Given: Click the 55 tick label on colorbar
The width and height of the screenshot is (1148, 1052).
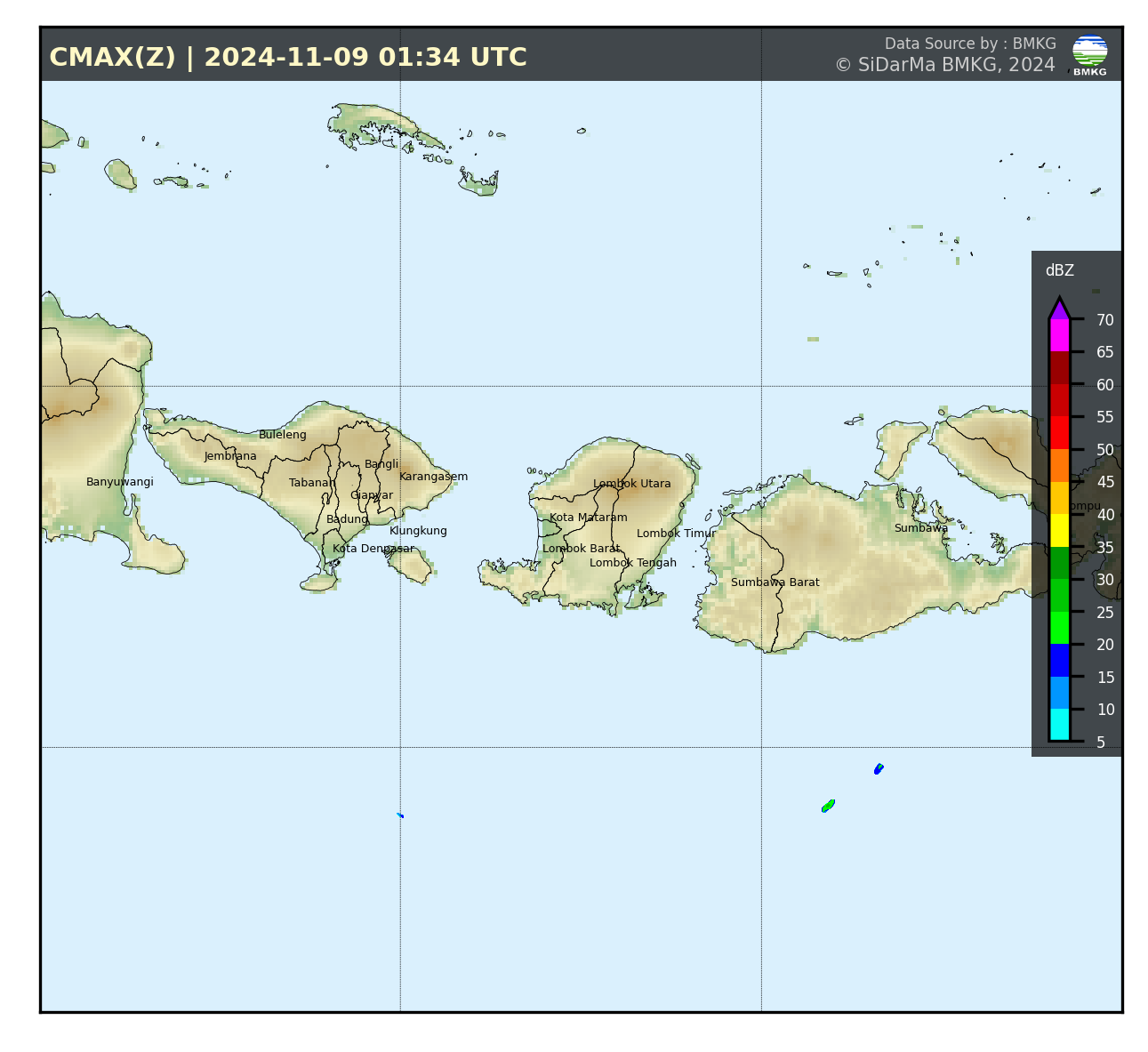Looking at the screenshot, I should 1104,417.
